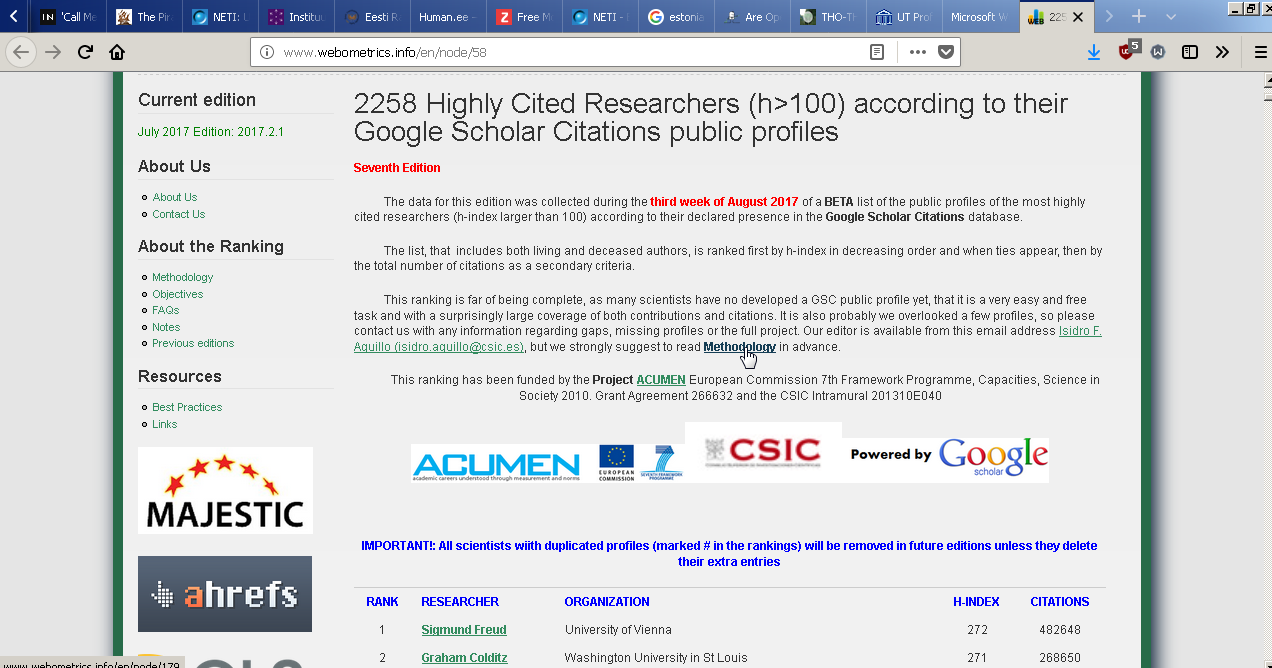The width and height of the screenshot is (1272, 668).
Task: Click the bold Methodology link in paragraph
Action: (x=739, y=347)
